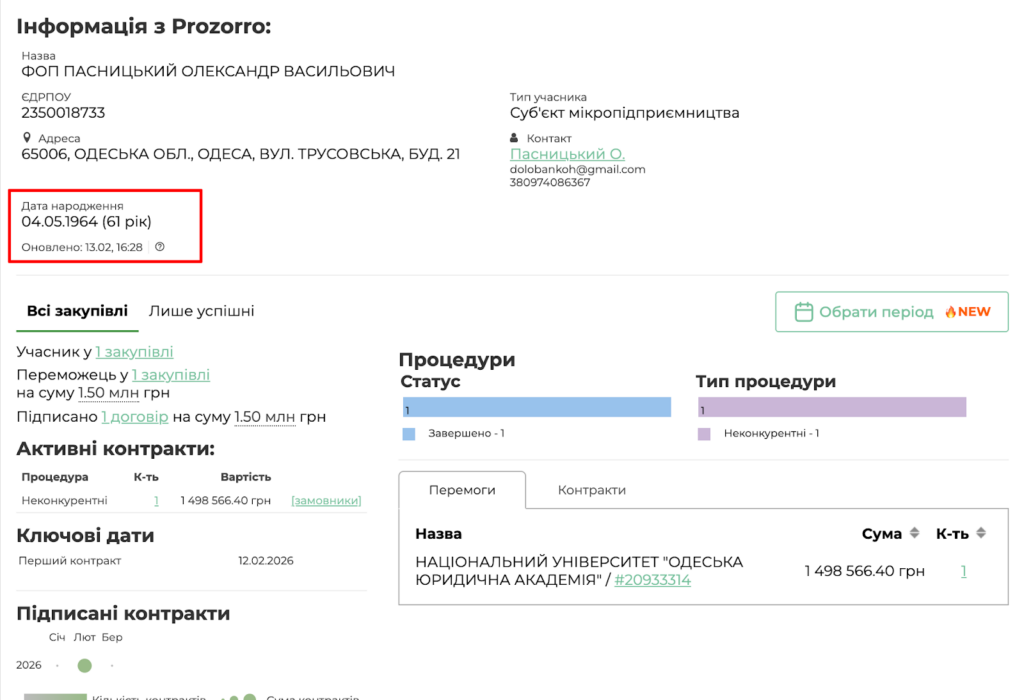Open the Пасницький О. contact link
This screenshot has width=1024, height=700.
pos(567,154)
